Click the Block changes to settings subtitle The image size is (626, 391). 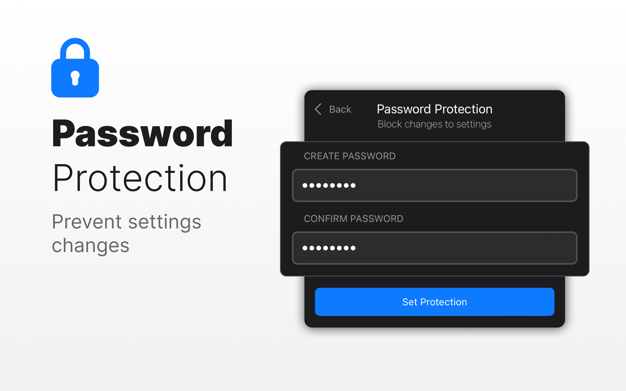point(434,124)
